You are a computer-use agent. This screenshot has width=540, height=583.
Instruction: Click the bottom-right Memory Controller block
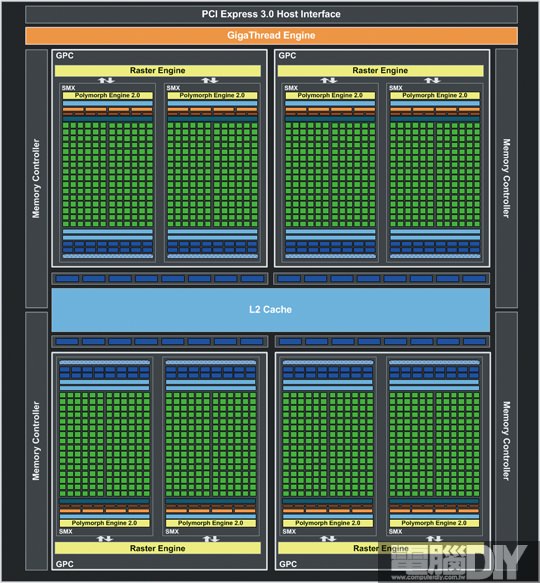click(507, 441)
